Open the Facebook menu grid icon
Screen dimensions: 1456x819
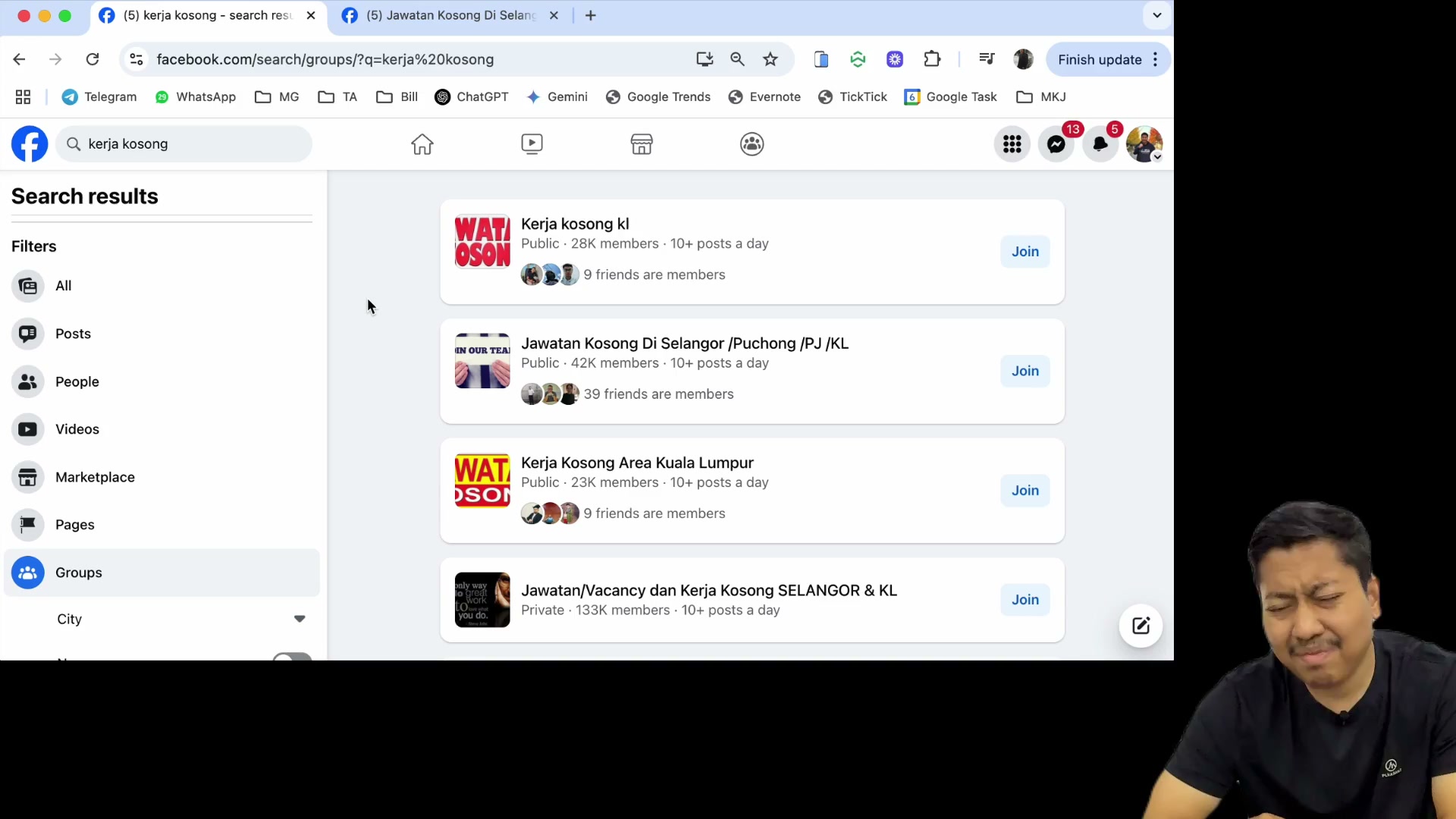(1012, 144)
